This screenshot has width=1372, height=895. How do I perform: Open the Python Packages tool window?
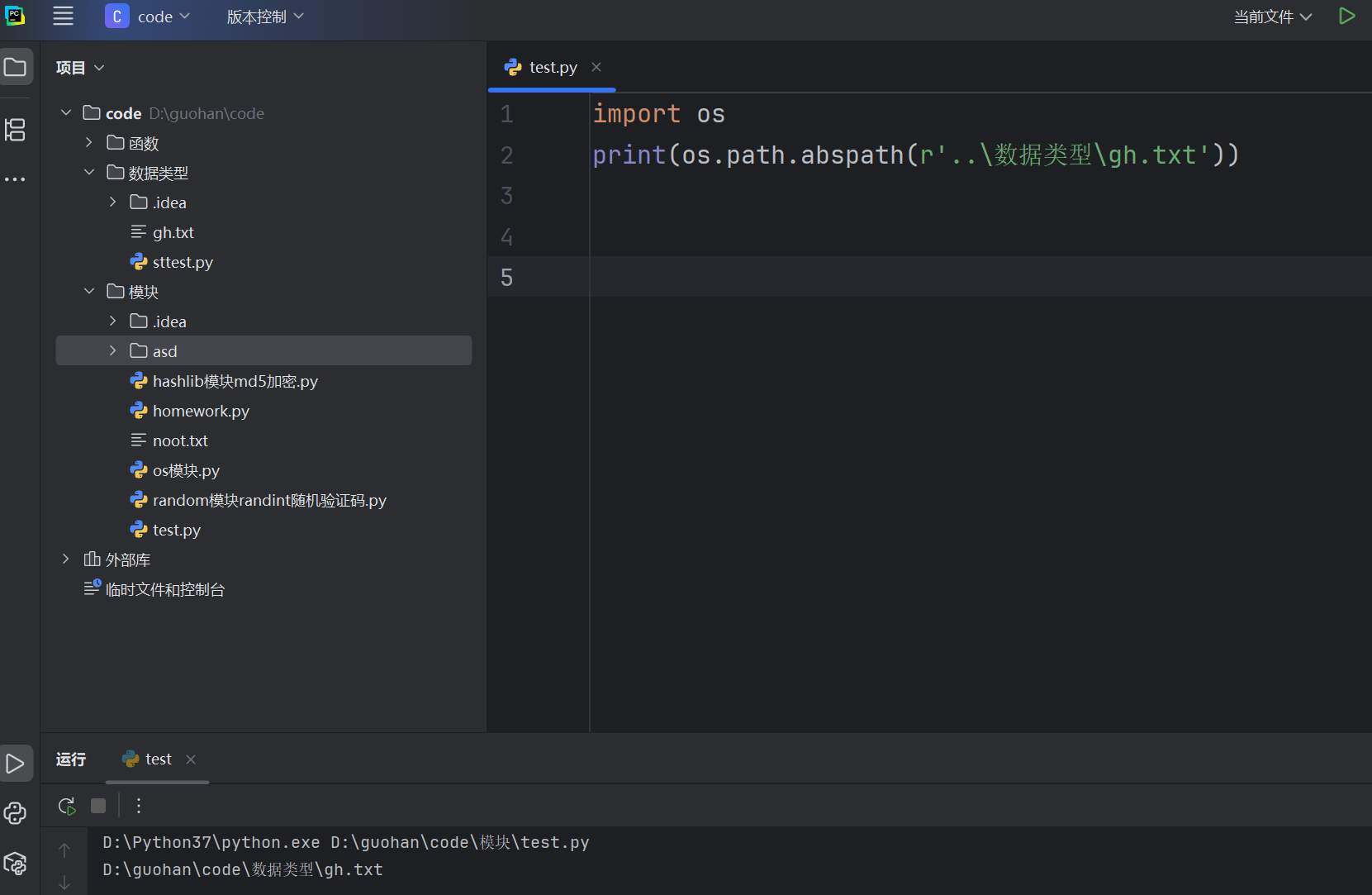tap(16, 864)
